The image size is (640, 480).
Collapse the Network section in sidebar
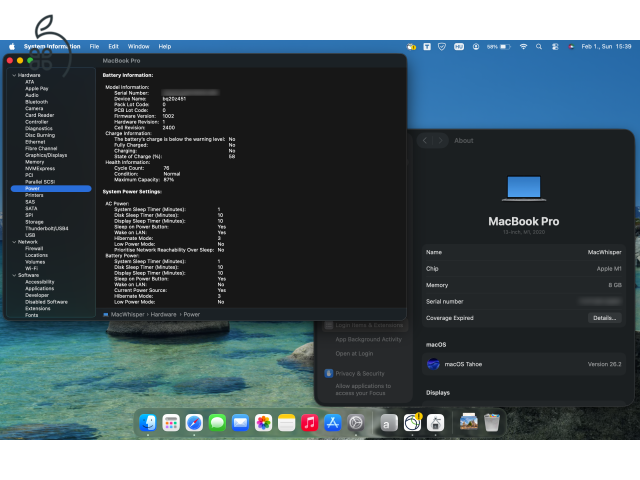[x=14, y=242]
